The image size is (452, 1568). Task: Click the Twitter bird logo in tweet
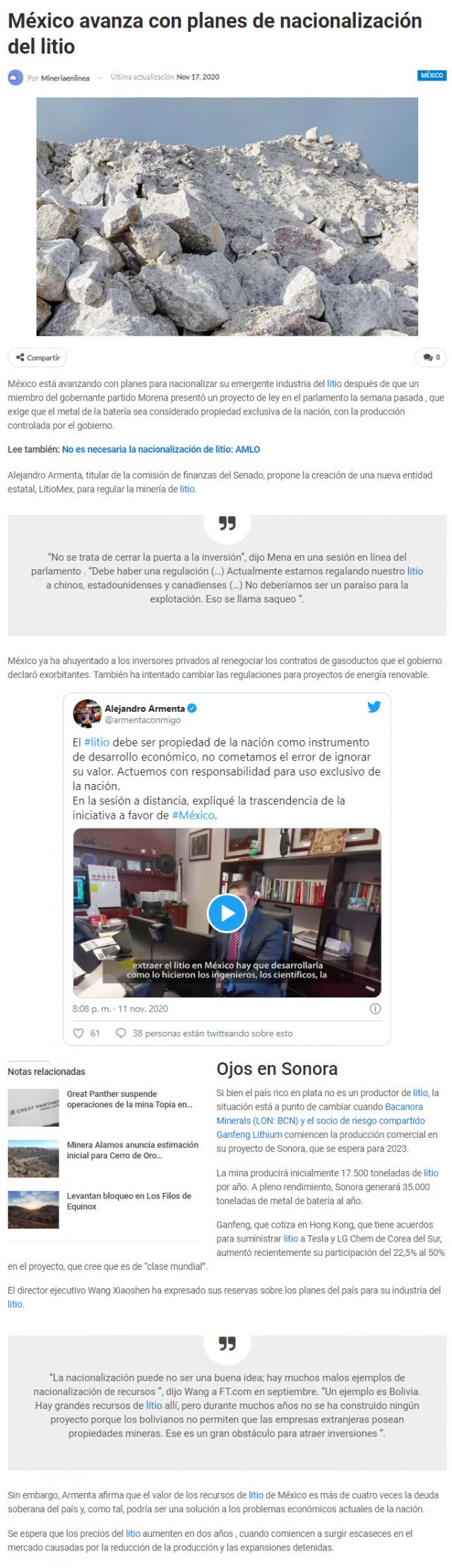point(374,707)
